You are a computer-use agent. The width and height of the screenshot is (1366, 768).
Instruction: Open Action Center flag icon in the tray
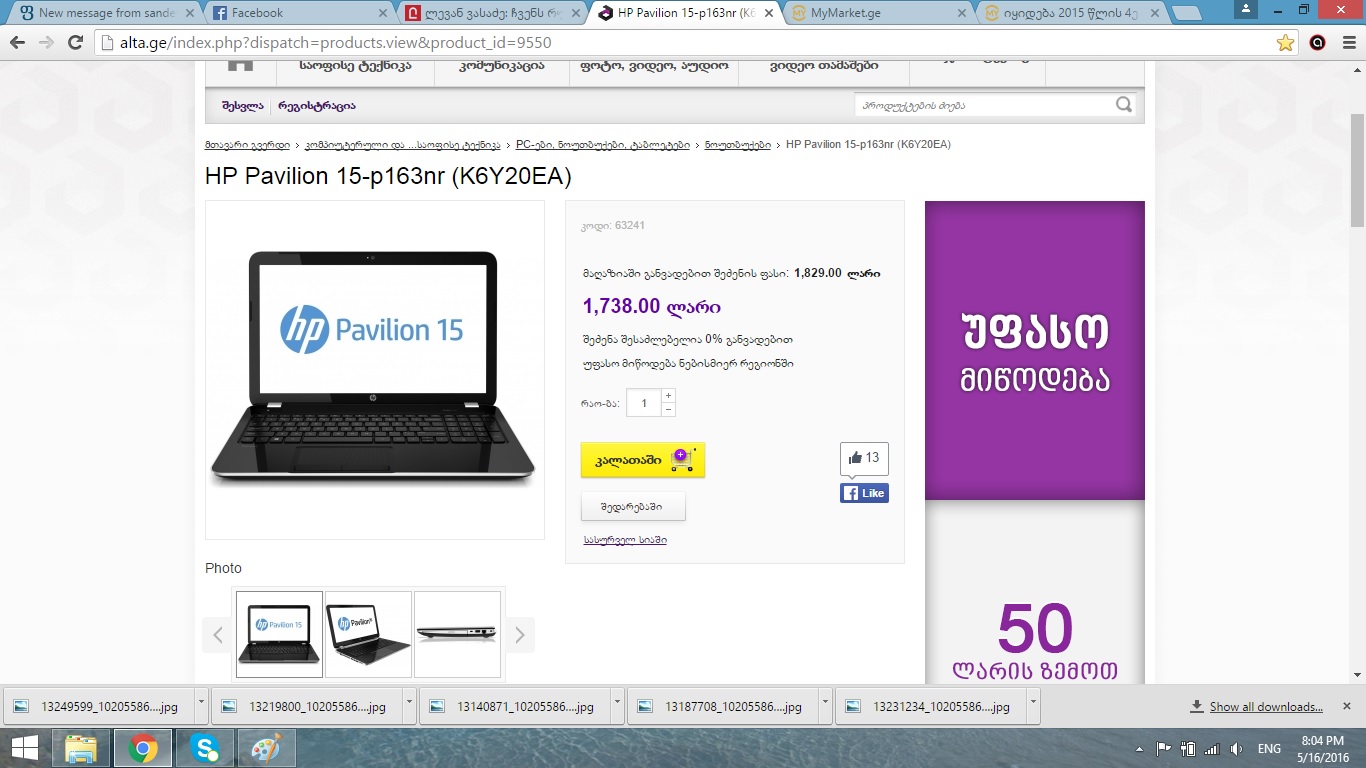pos(1164,748)
